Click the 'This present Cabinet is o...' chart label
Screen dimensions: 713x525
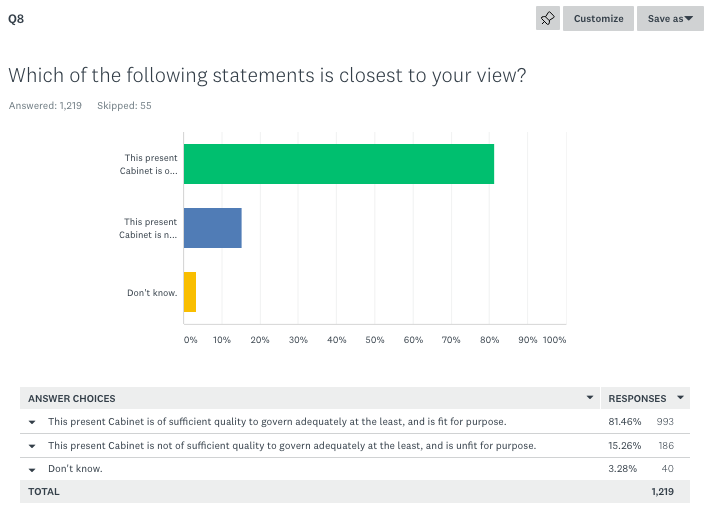click(x=150, y=164)
